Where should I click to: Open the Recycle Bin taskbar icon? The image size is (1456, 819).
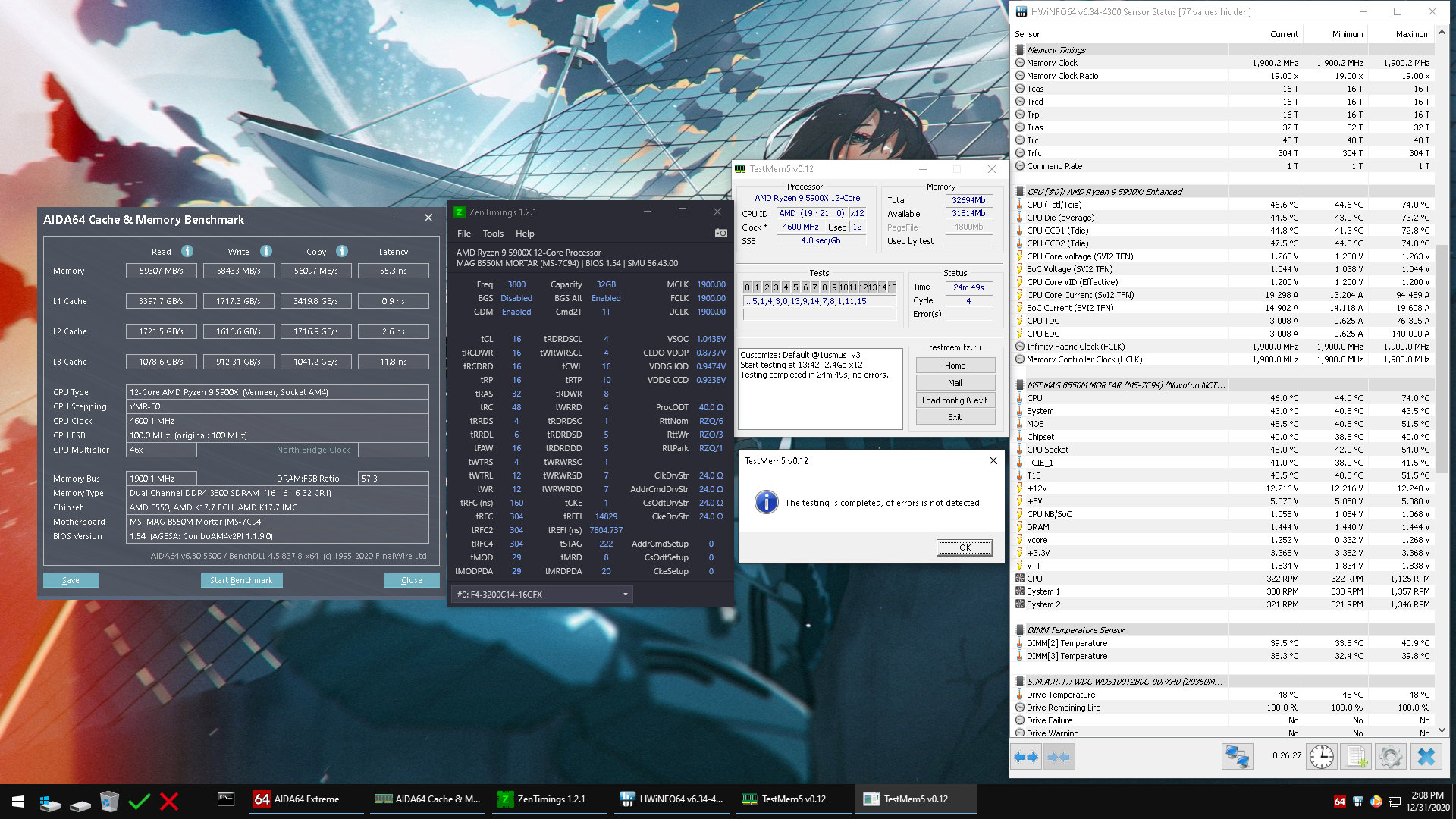109,801
